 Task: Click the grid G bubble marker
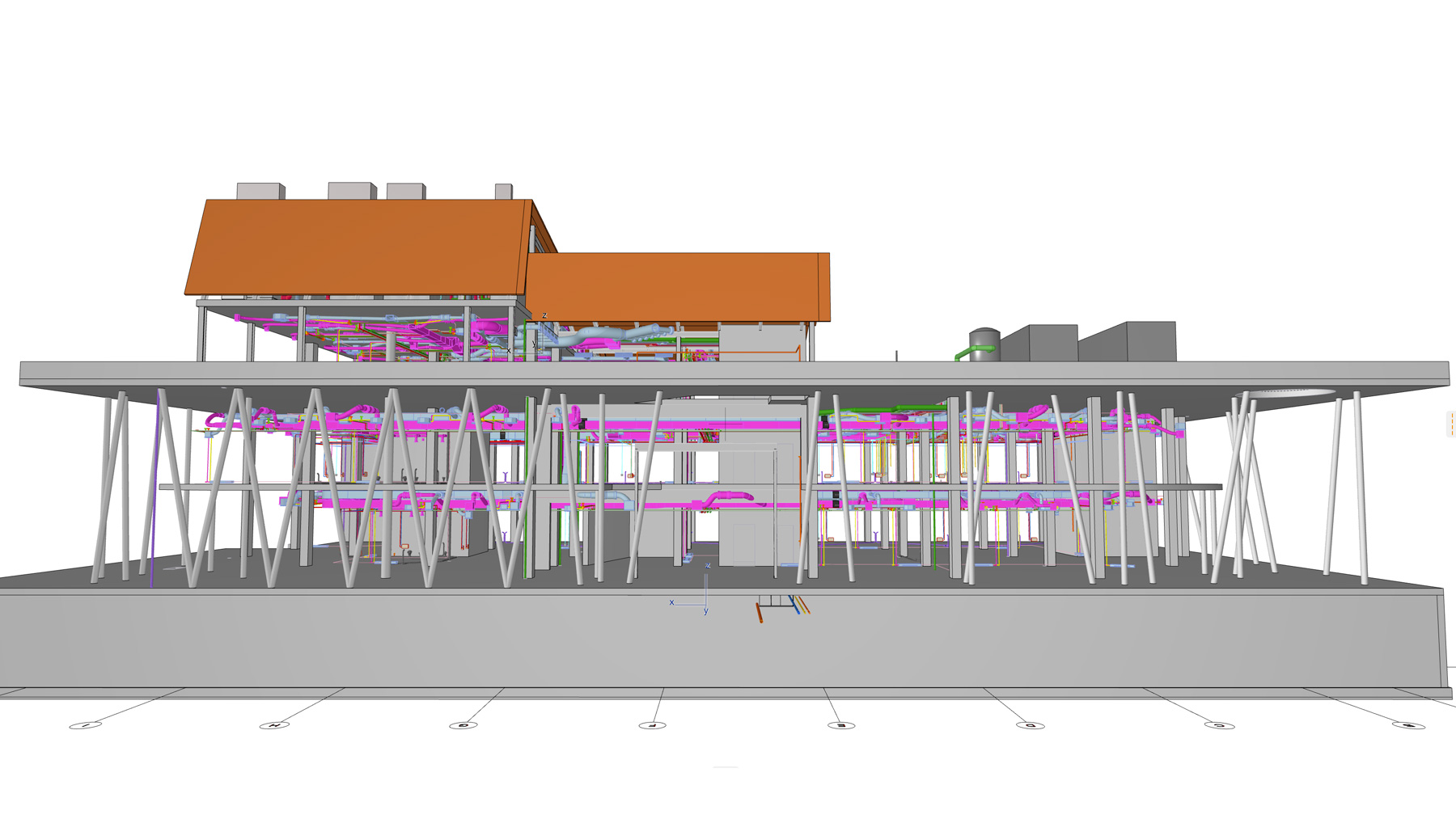point(463,725)
